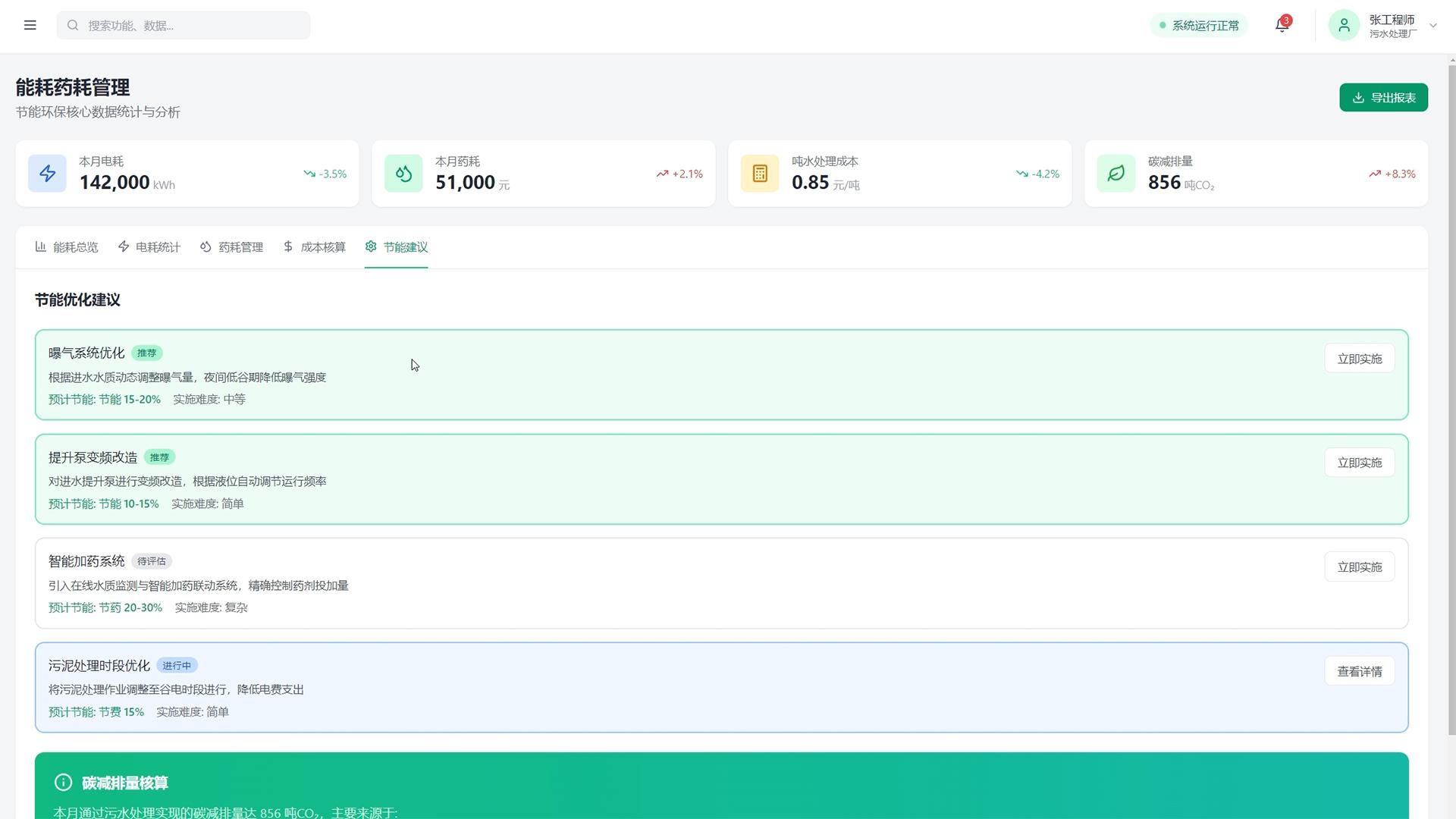This screenshot has width=1456, height=819.
Task: Switch to the 电耗统计 tab
Action: coord(149,247)
